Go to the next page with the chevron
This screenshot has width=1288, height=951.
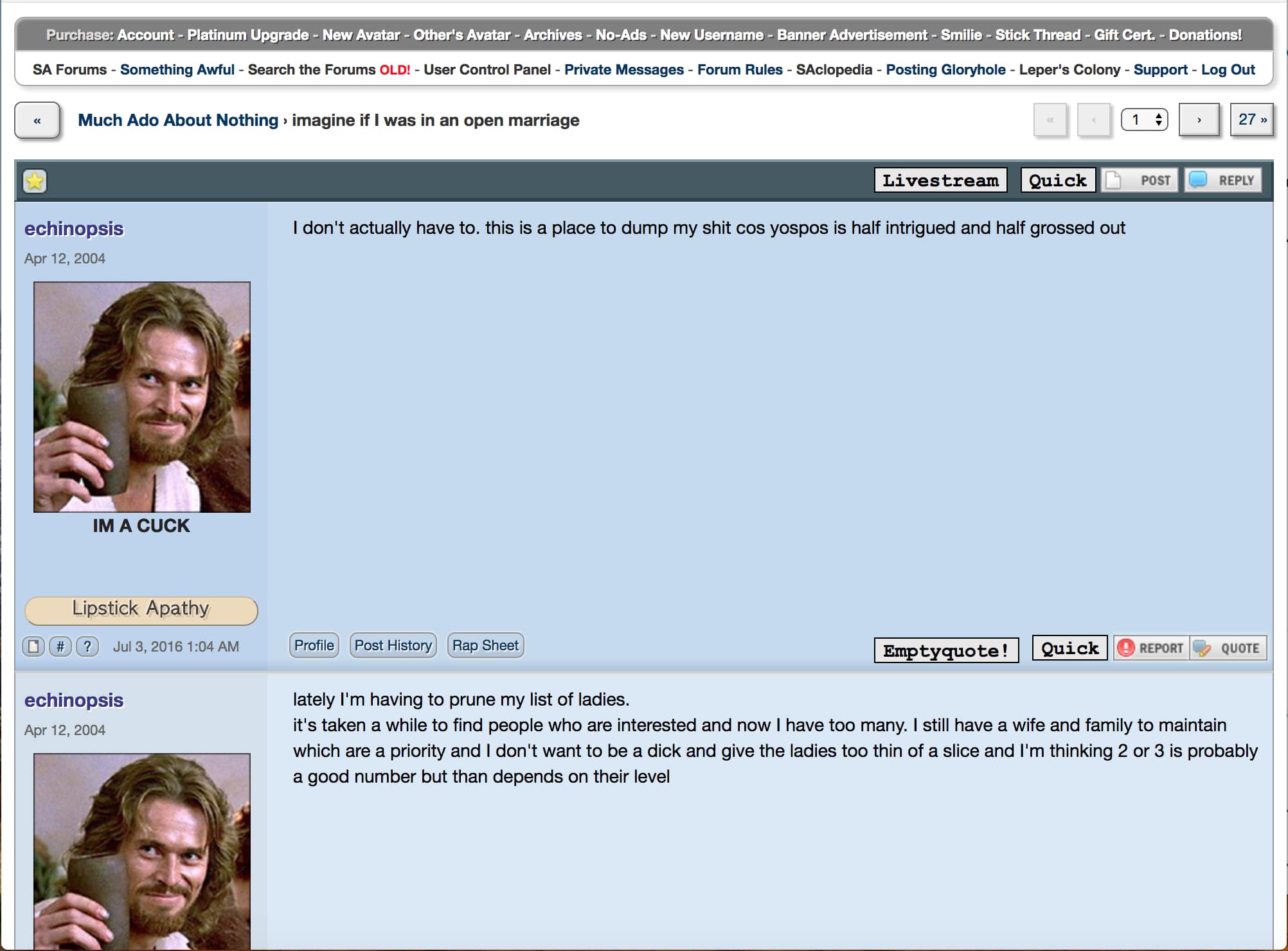[x=1198, y=120]
